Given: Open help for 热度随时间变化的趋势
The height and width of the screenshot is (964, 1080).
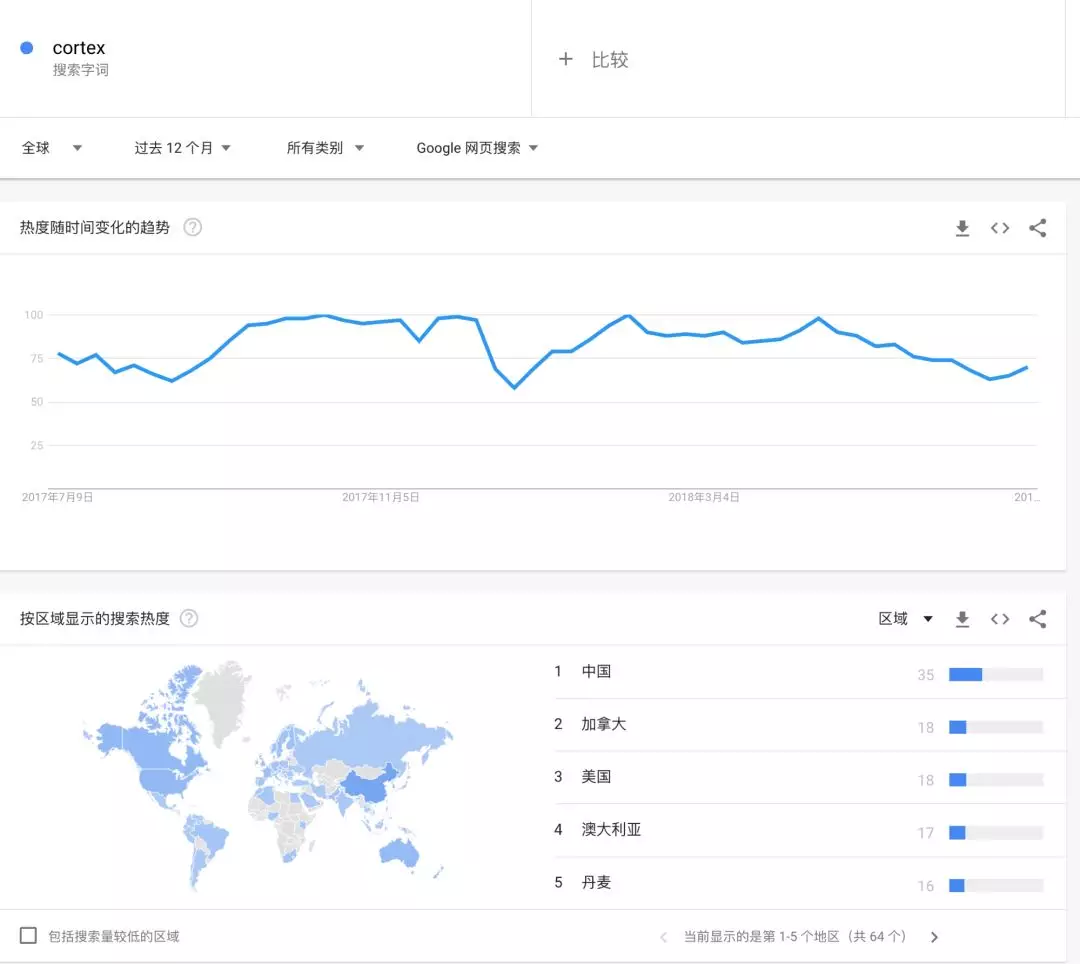Looking at the screenshot, I should pyautogui.click(x=193, y=227).
